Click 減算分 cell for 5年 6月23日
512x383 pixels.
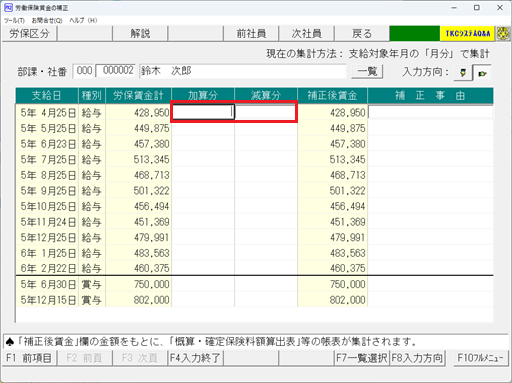point(266,144)
